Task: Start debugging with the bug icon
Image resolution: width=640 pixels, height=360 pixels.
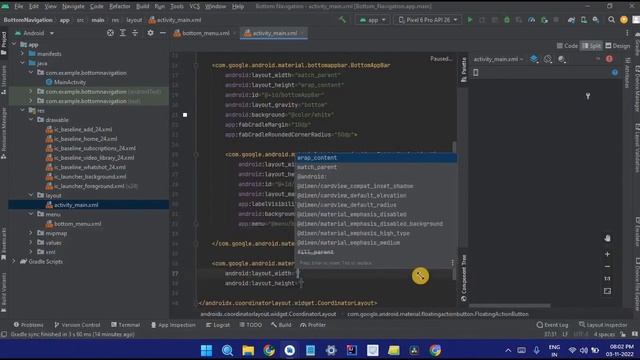Action: (507, 20)
